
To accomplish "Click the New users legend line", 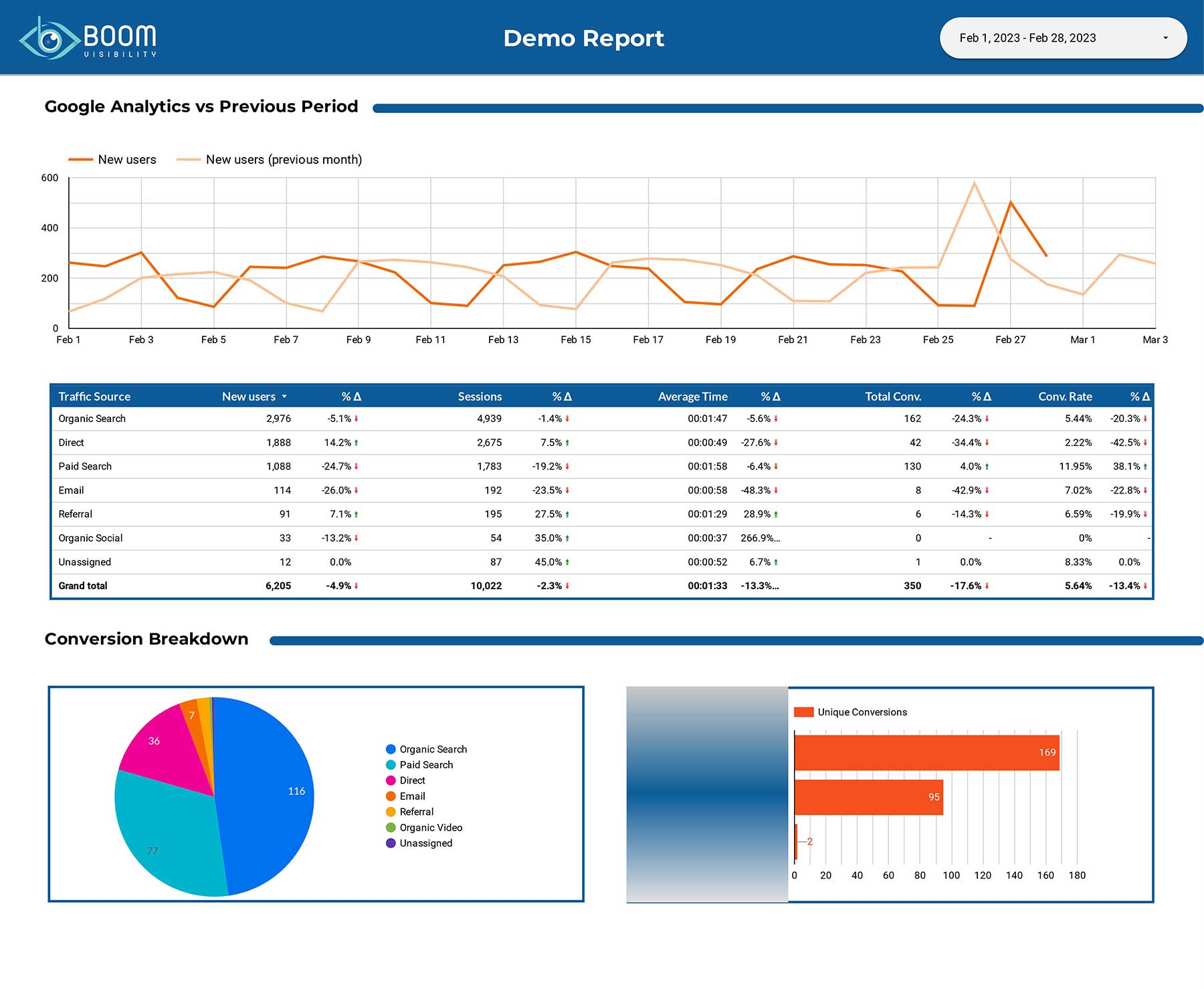I will [x=80, y=160].
